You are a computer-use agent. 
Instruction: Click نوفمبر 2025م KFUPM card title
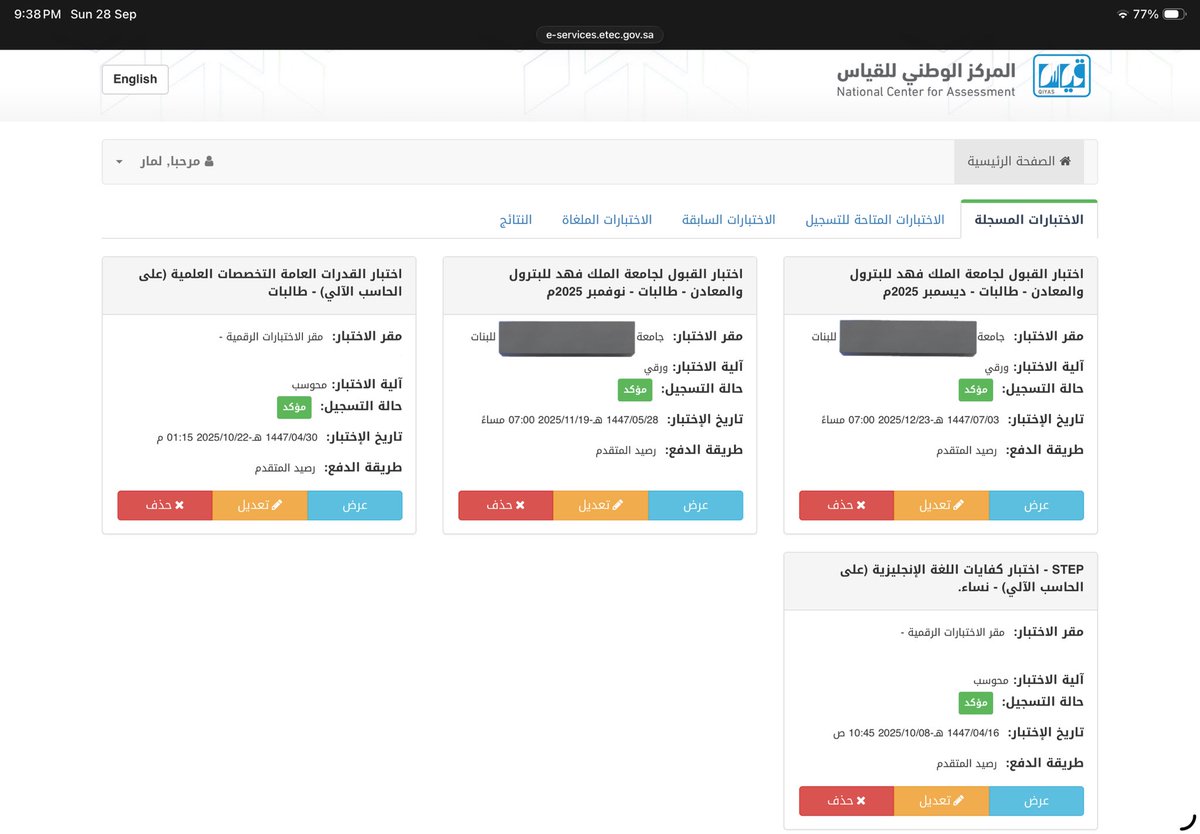pos(625,282)
